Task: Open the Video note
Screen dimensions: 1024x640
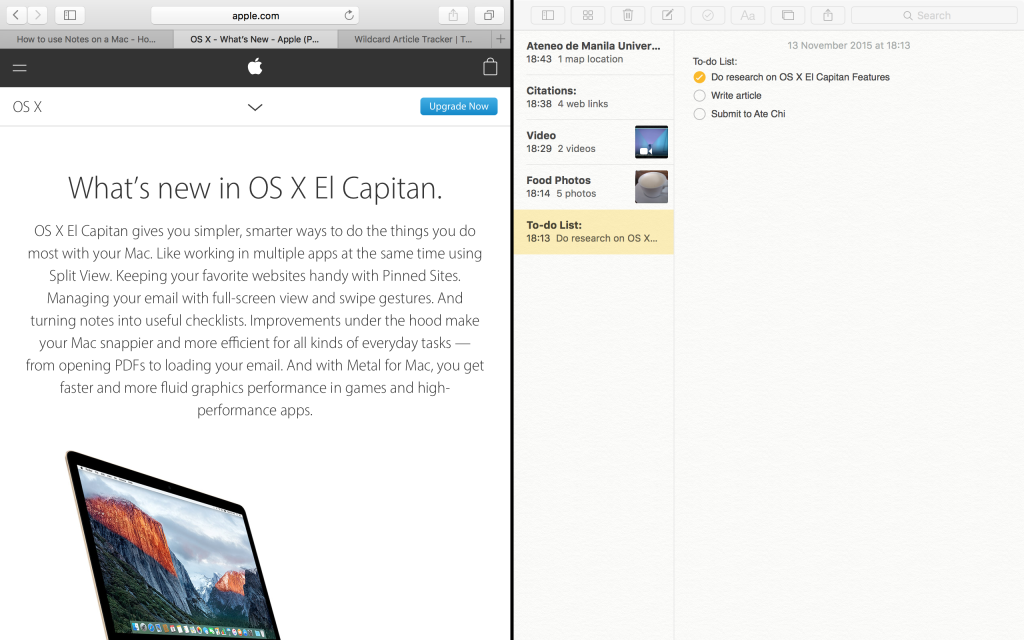Action: tap(594, 142)
